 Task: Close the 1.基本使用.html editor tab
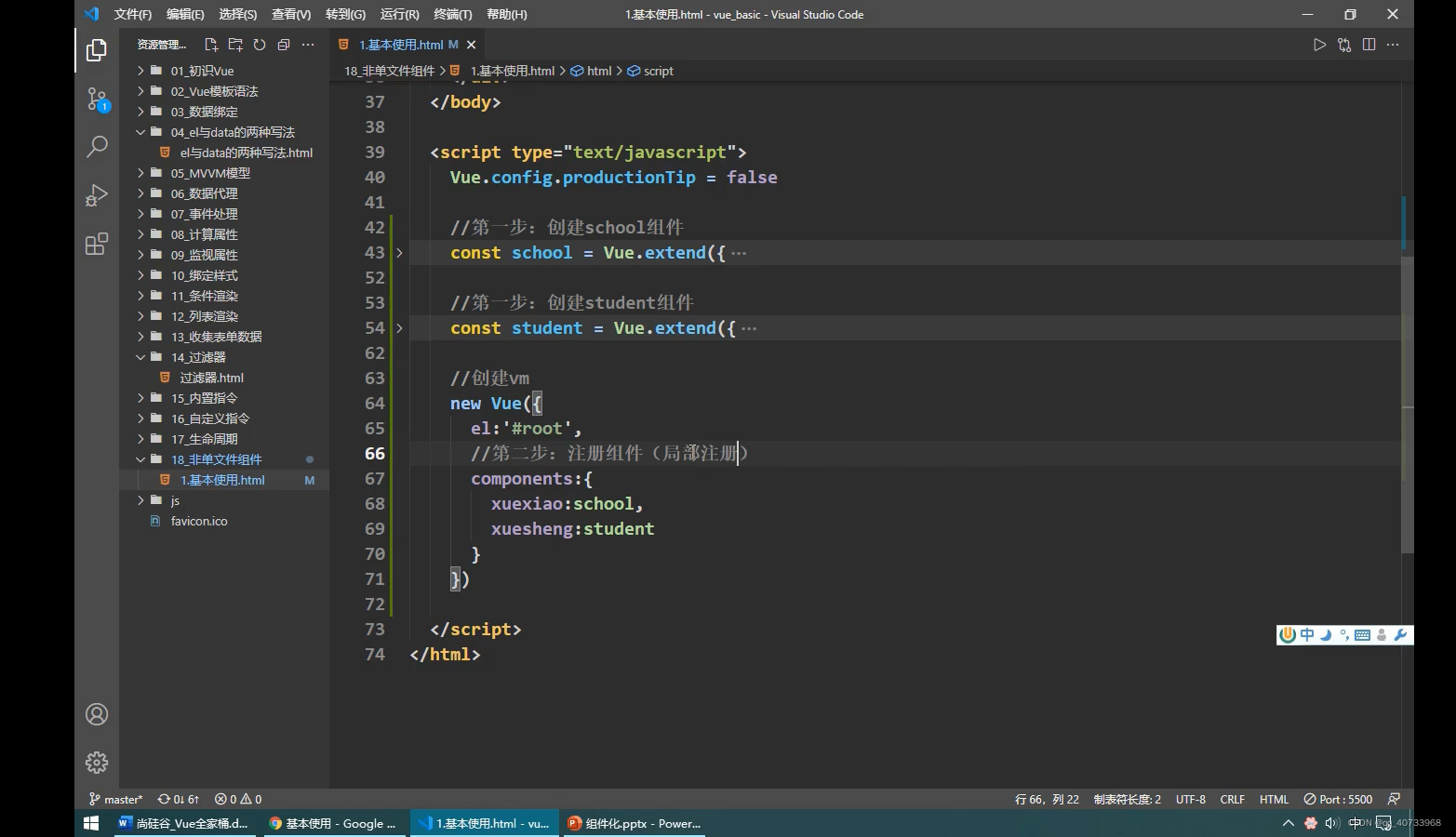pyautogui.click(x=472, y=45)
